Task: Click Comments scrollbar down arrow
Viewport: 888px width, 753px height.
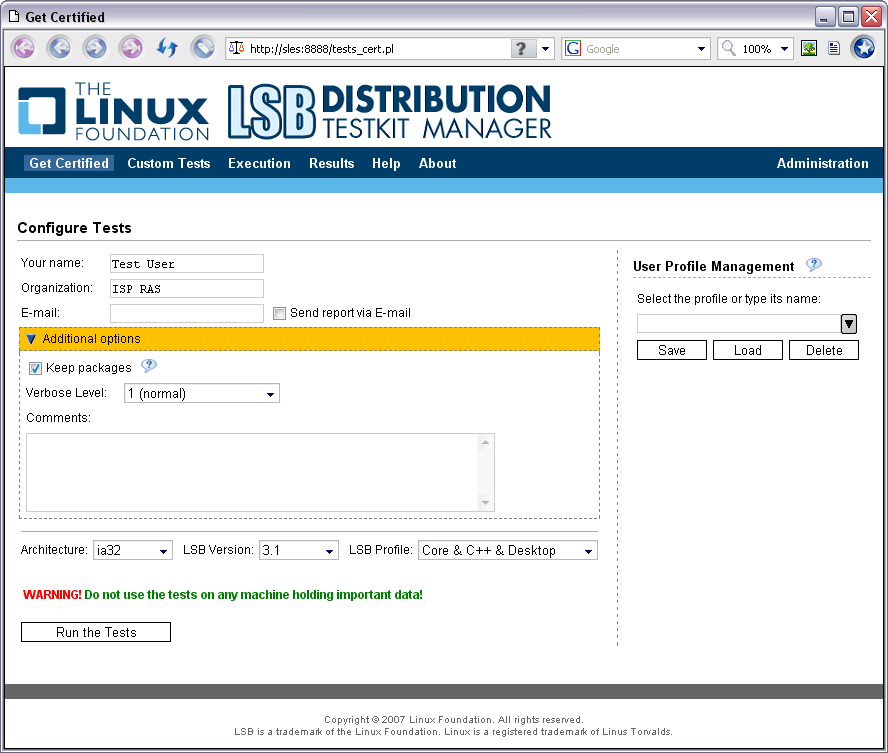Action: pos(485,503)
